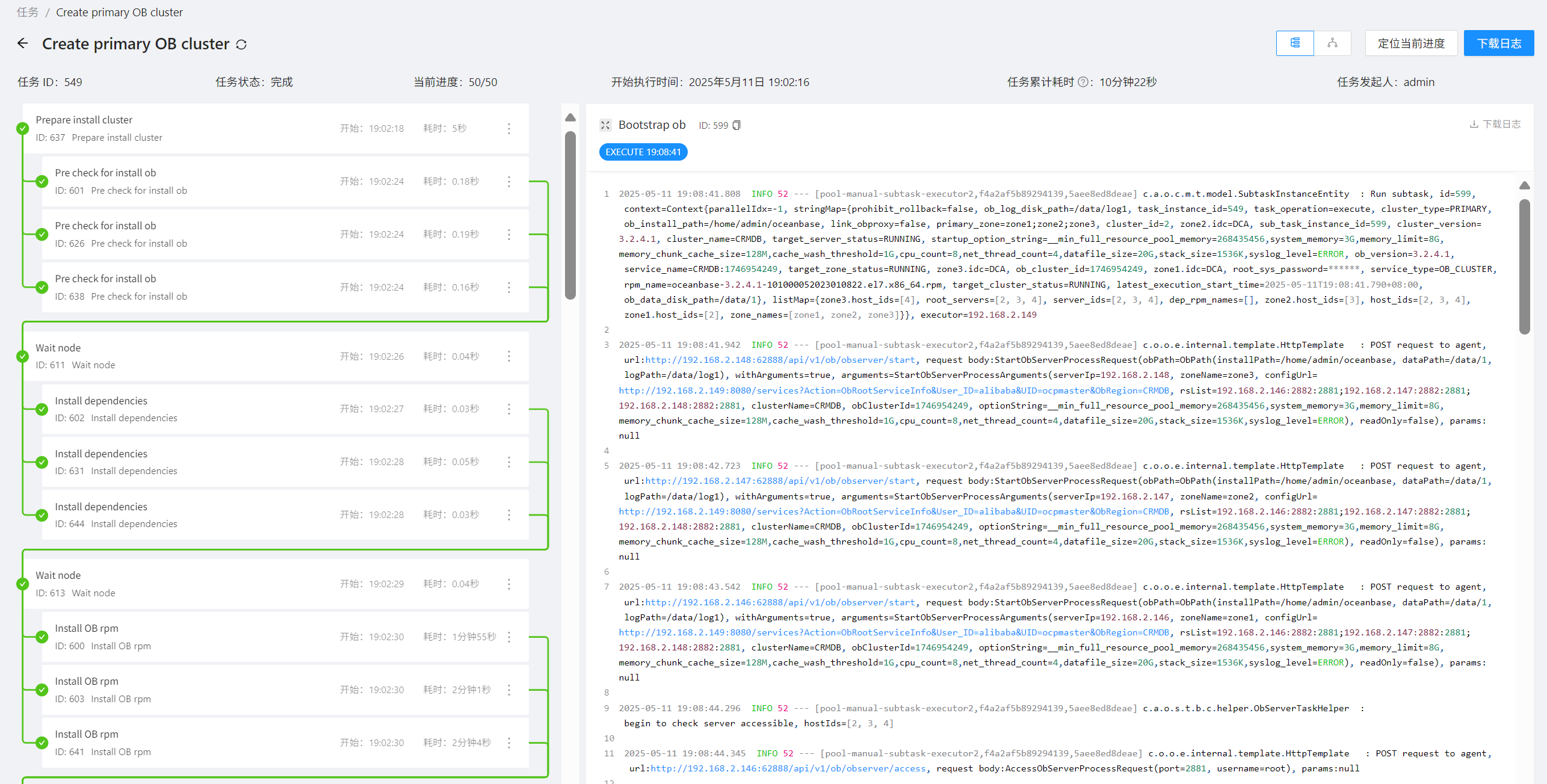Switch to the topology view icon
The image size is (1547, 784).
1332,43
